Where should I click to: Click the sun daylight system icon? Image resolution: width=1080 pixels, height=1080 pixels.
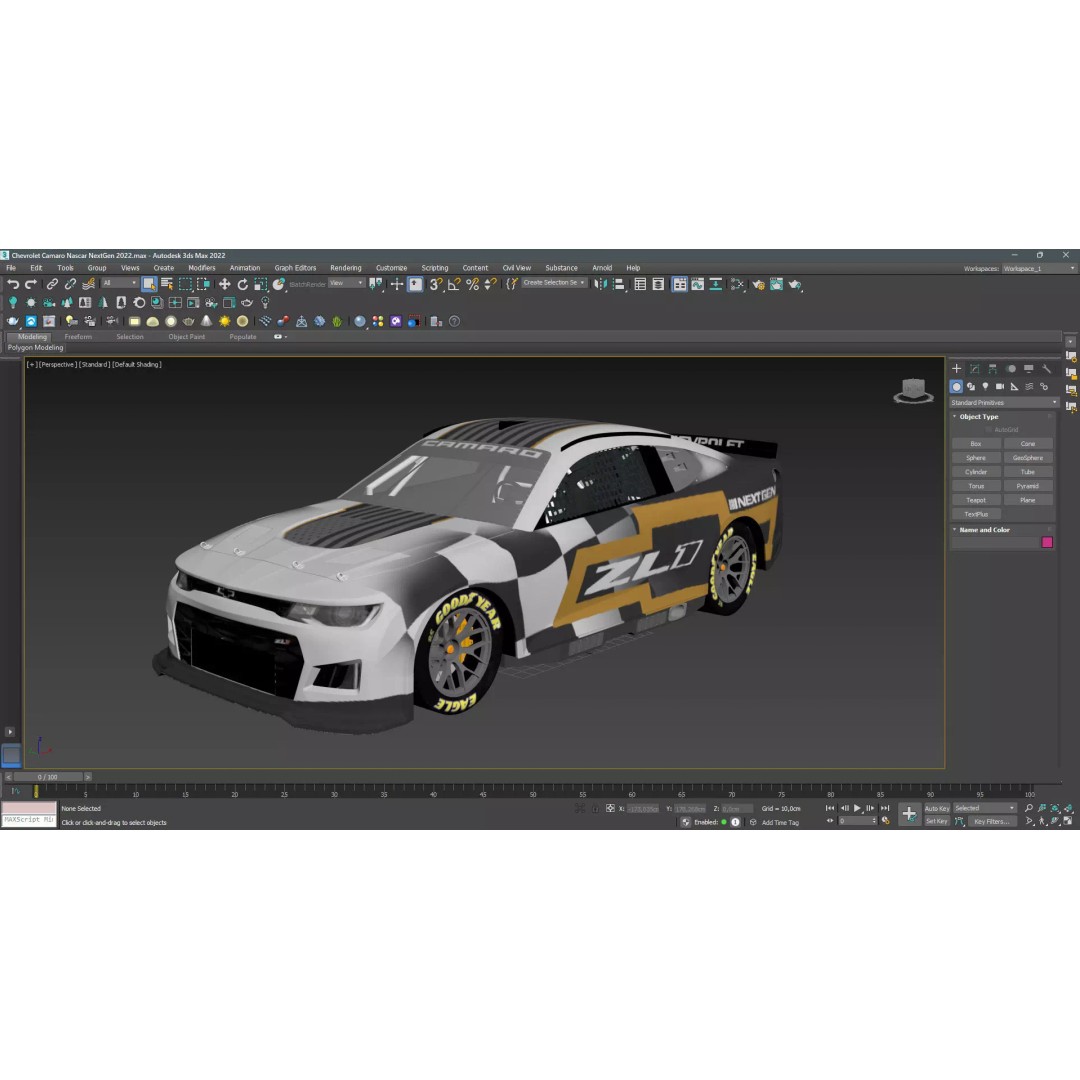point(225,321)
